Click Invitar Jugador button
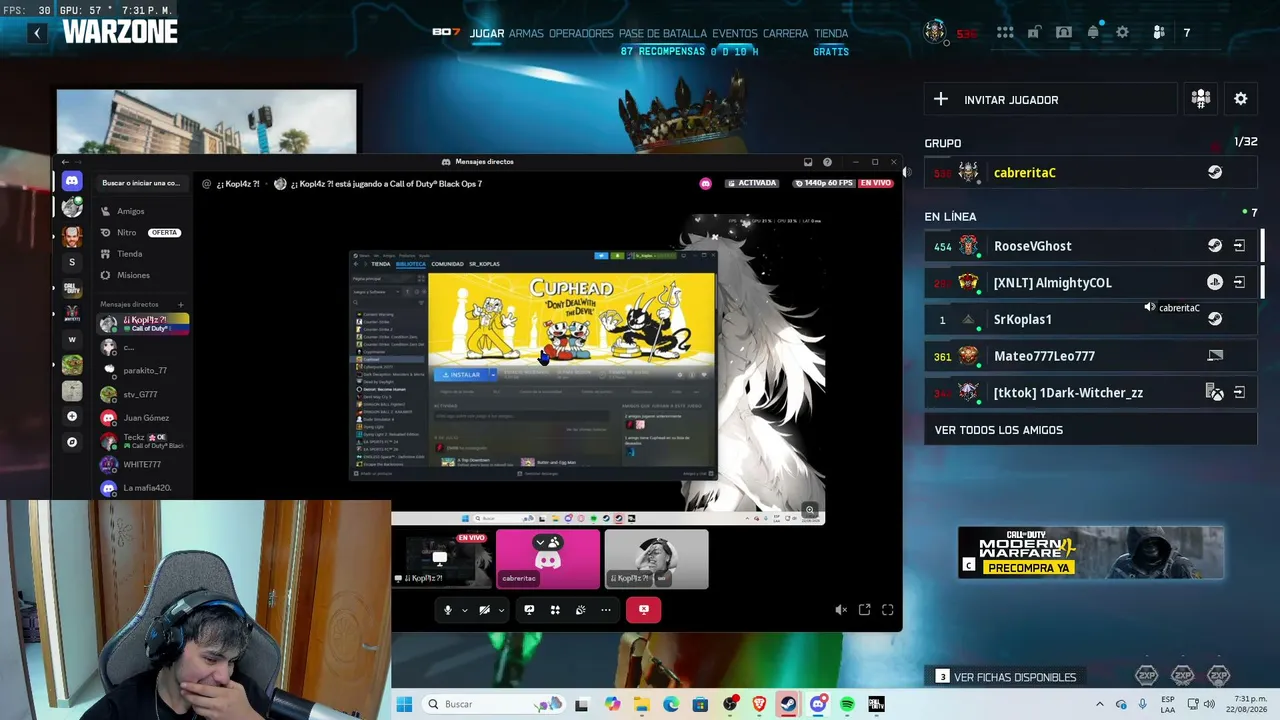 point(1050,99)
